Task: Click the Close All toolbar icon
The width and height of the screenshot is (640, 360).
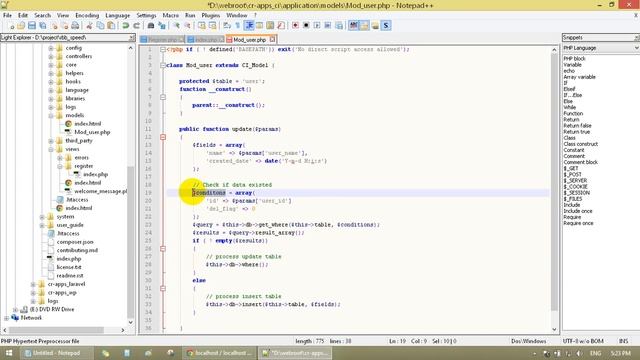Action: 64,26
